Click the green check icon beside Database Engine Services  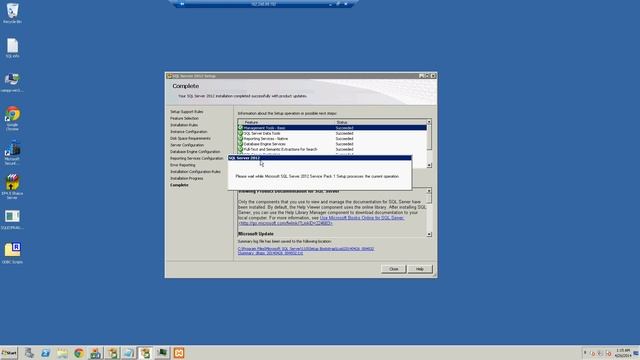240,144
